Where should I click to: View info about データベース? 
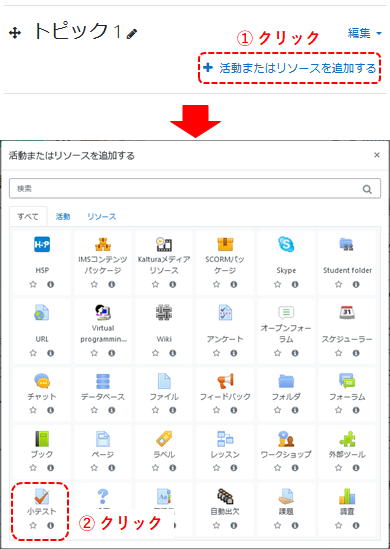[x=112, y=410]
